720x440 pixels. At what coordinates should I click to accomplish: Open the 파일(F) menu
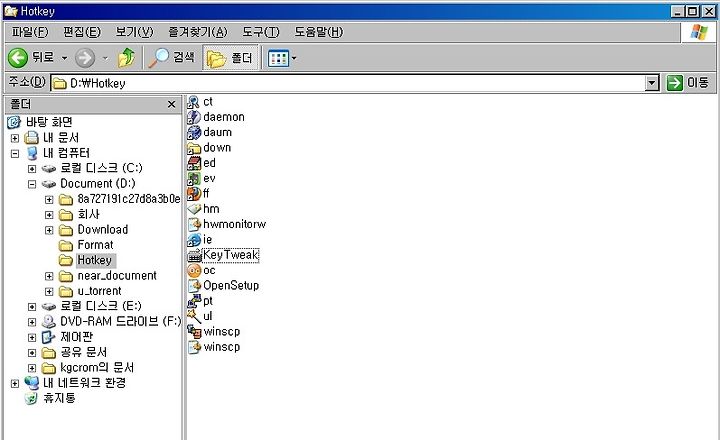[x=30, y=32]
